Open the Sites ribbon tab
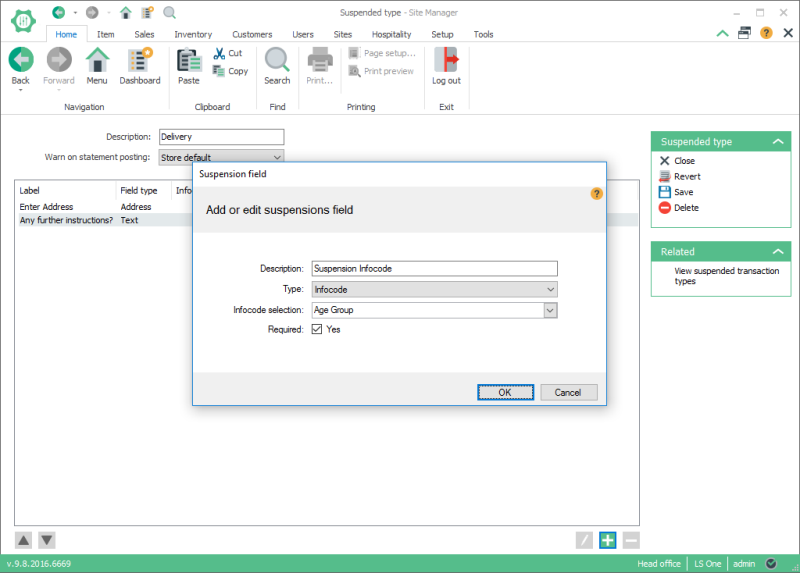Viewport: 800px width, 573px height. click(342, 34)
